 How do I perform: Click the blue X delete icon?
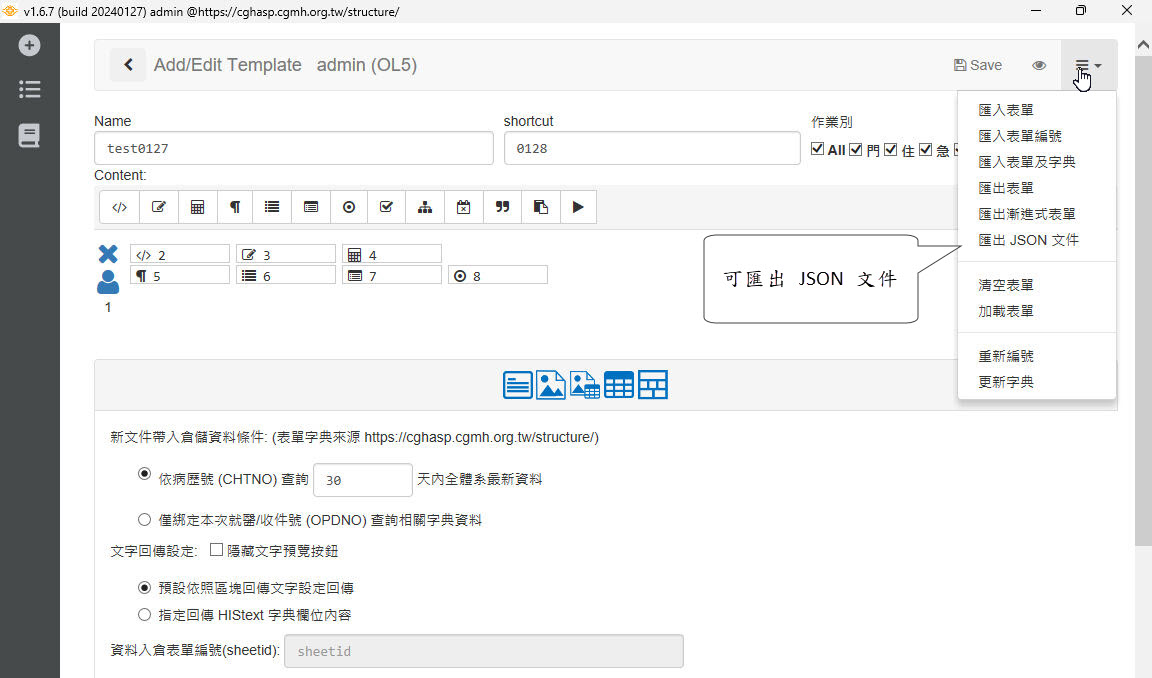[108, 254]
